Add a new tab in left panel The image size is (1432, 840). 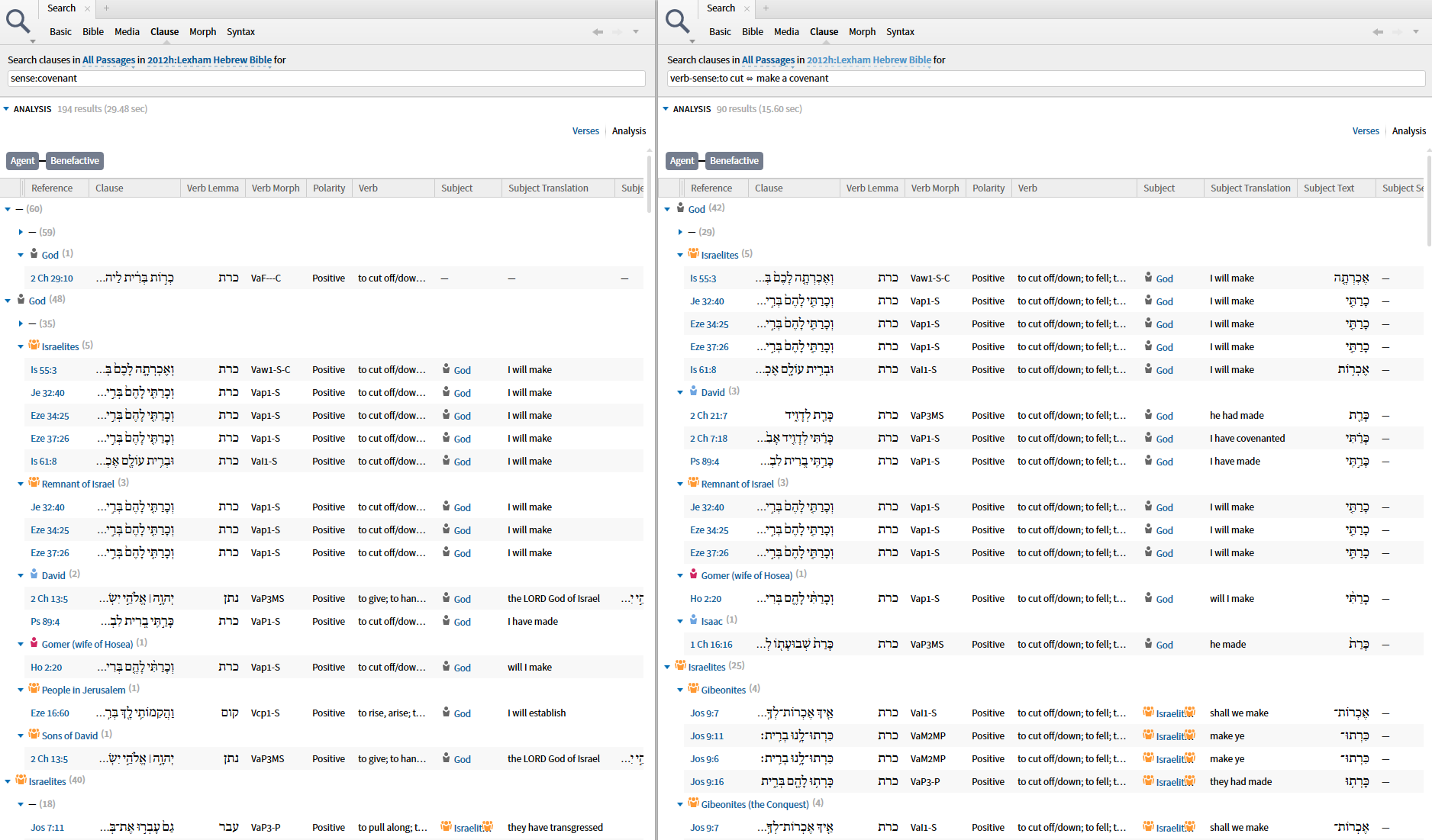click(107, 8)
